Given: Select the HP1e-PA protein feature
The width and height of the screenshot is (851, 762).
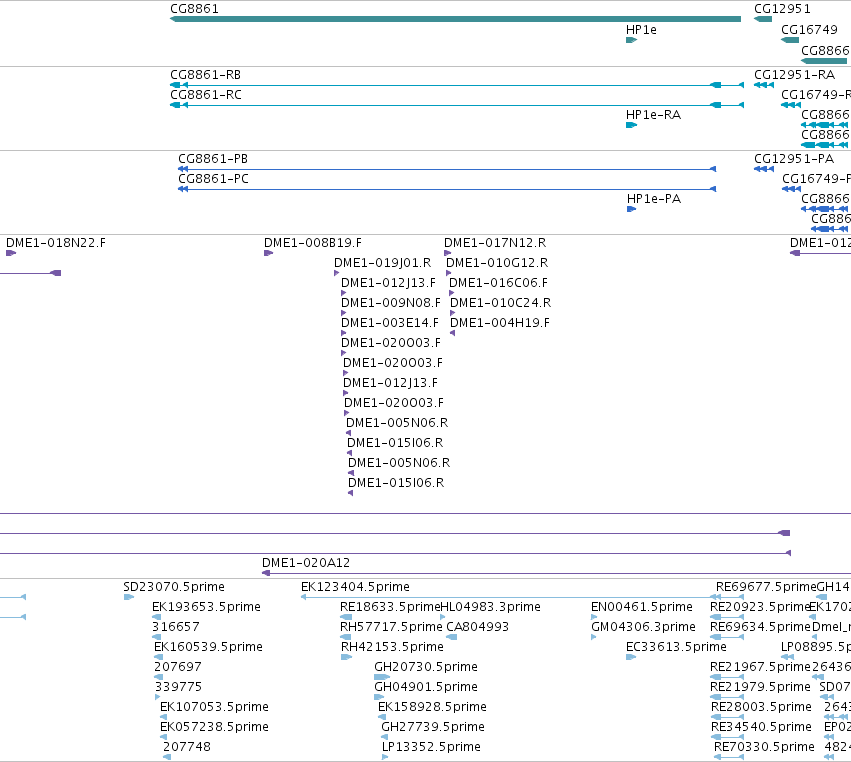Looking at the screenshot, I should click(x=631, y=209).
